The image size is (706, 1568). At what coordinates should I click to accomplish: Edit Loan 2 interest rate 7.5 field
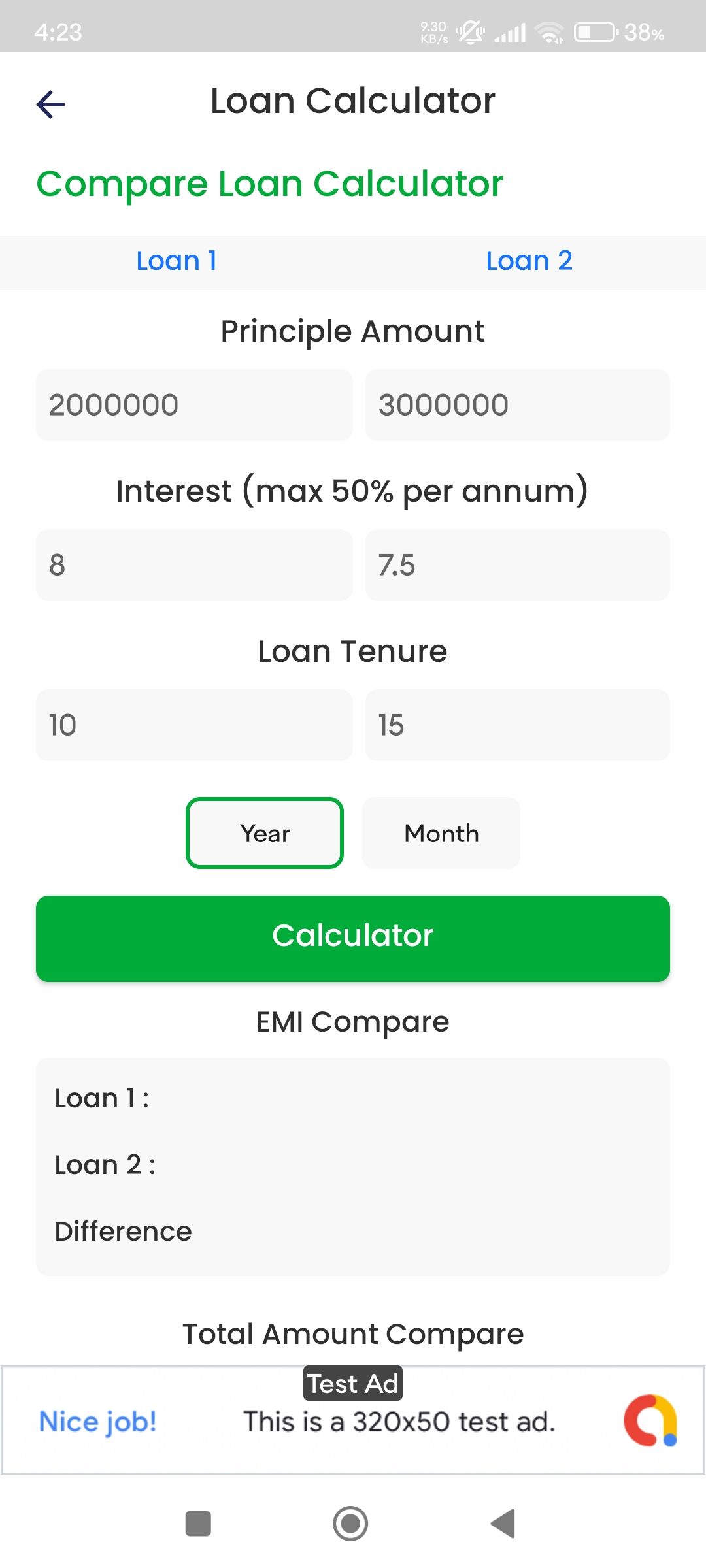(x=517, y=565)
